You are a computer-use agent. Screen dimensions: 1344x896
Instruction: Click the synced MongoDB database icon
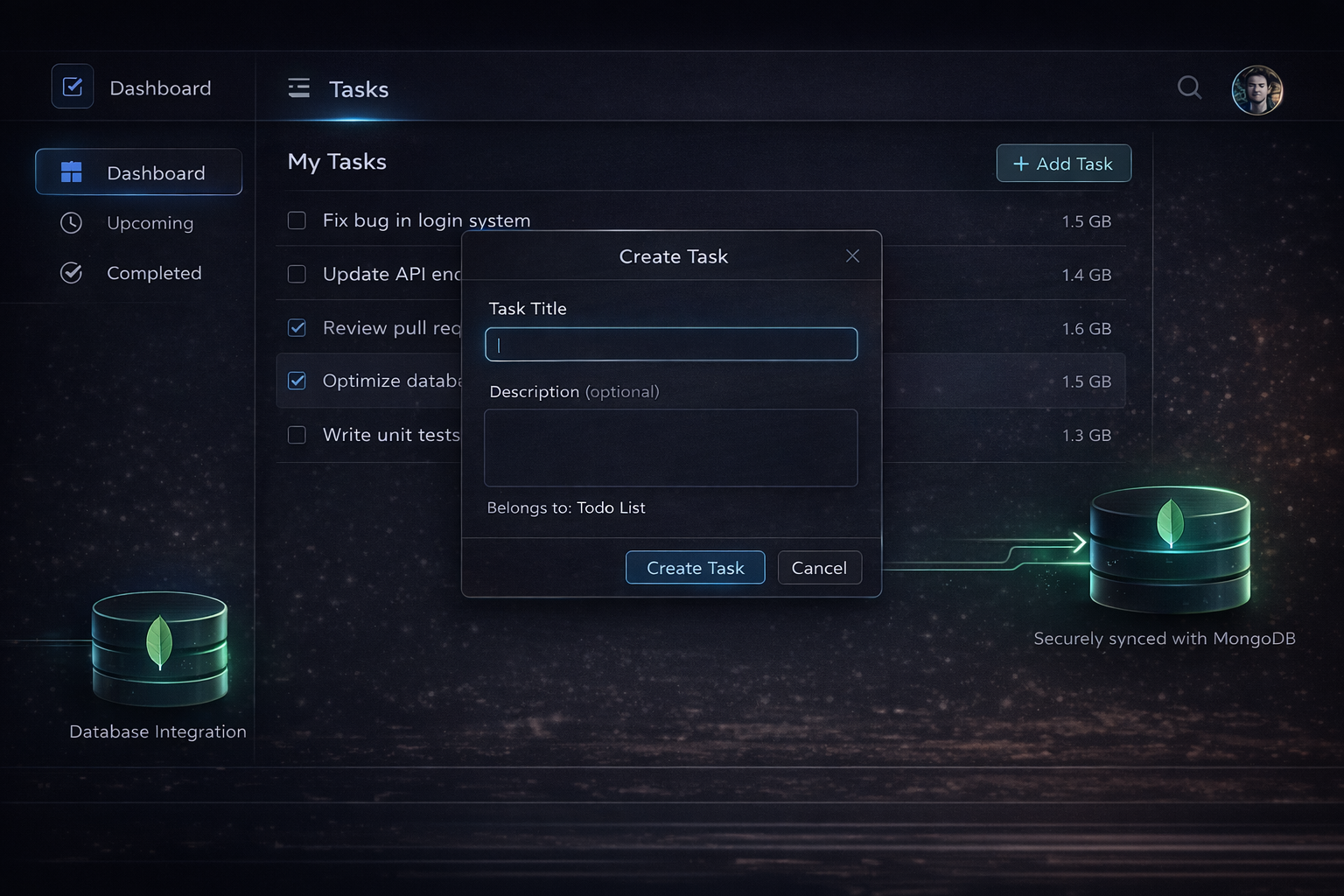pos(1170,548)
